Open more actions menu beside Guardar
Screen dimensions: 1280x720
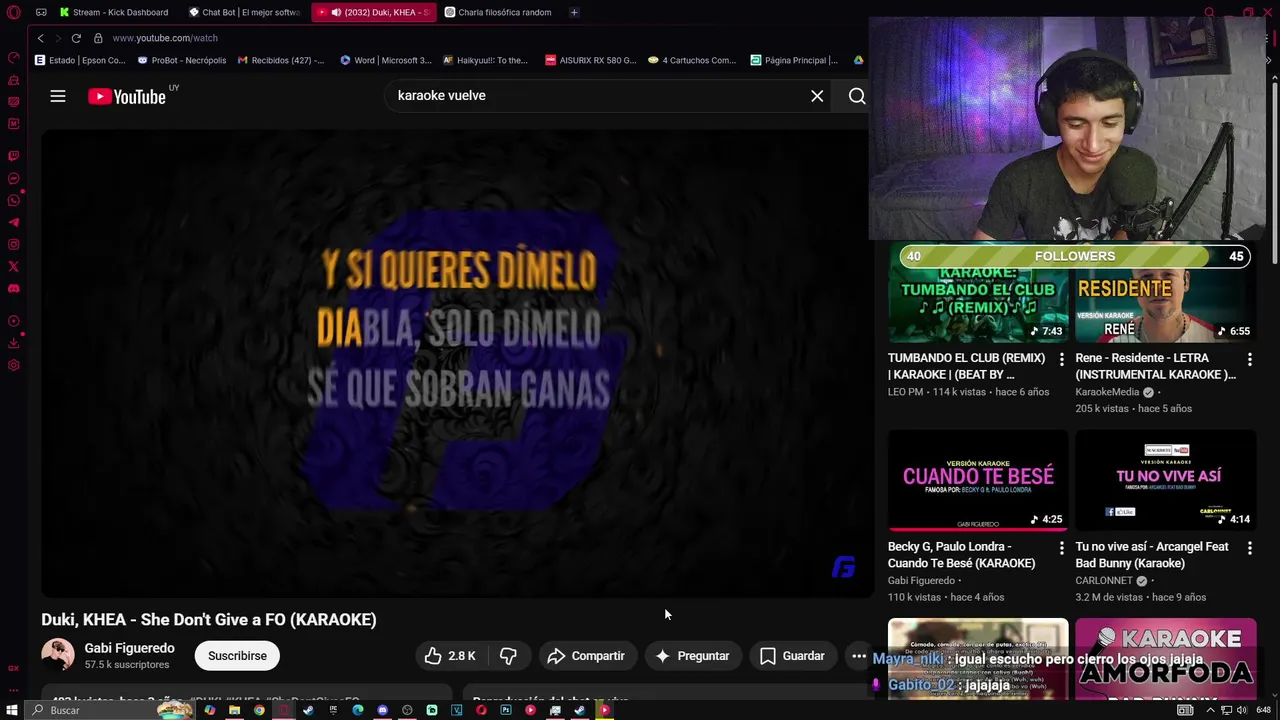click(x=858, y=656)
